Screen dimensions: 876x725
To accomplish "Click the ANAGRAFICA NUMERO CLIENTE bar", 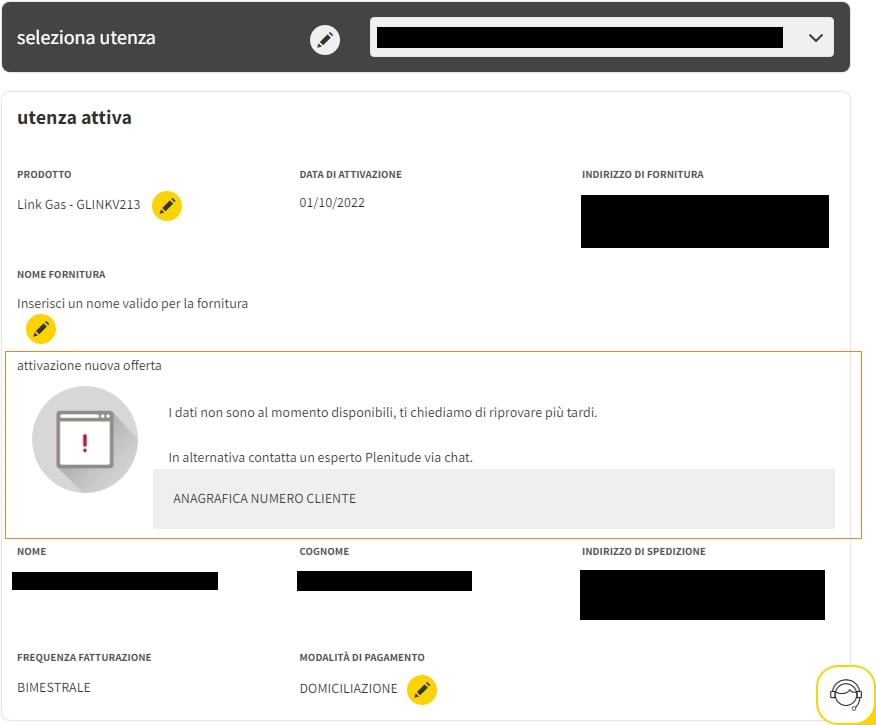I will point(493,498).
